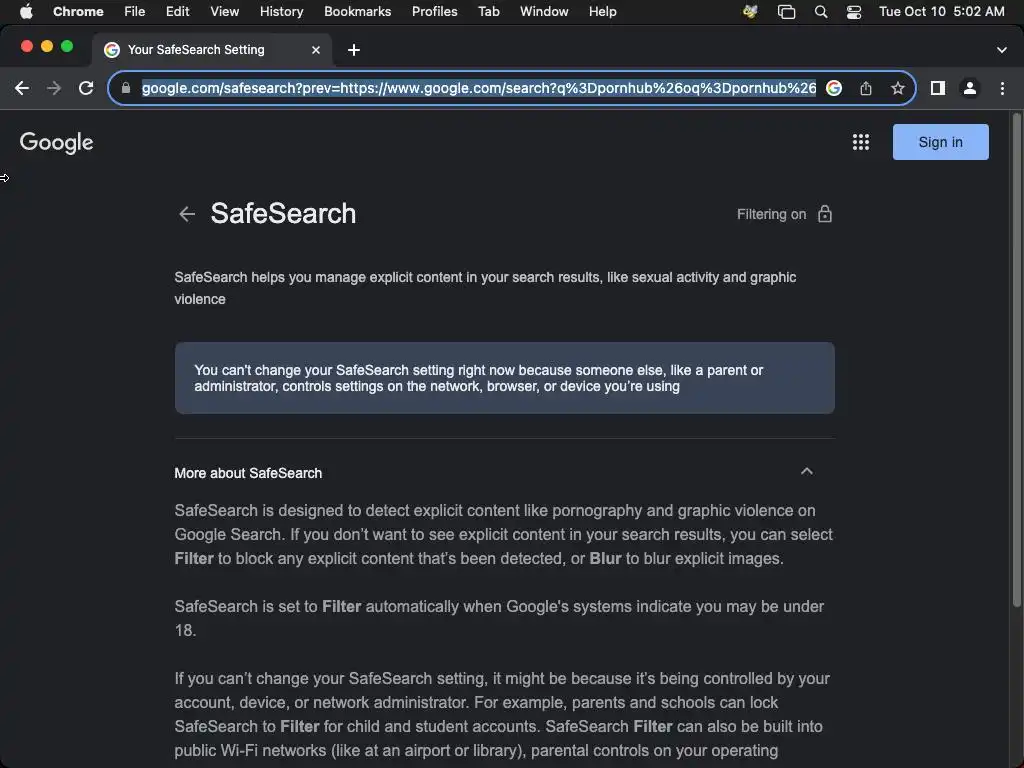Image resolution: width=1024 pixels, height=768 pixels.
Task: Click the browser back arrow button
Action: point(22,88)
